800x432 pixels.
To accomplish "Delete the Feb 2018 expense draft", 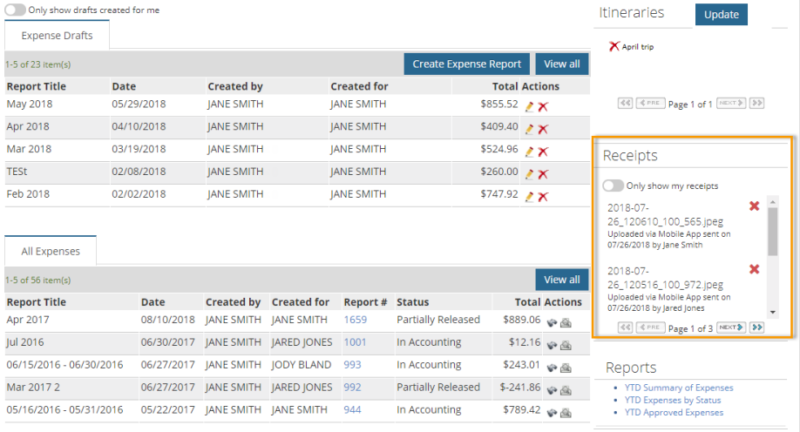I will [543, 196].
